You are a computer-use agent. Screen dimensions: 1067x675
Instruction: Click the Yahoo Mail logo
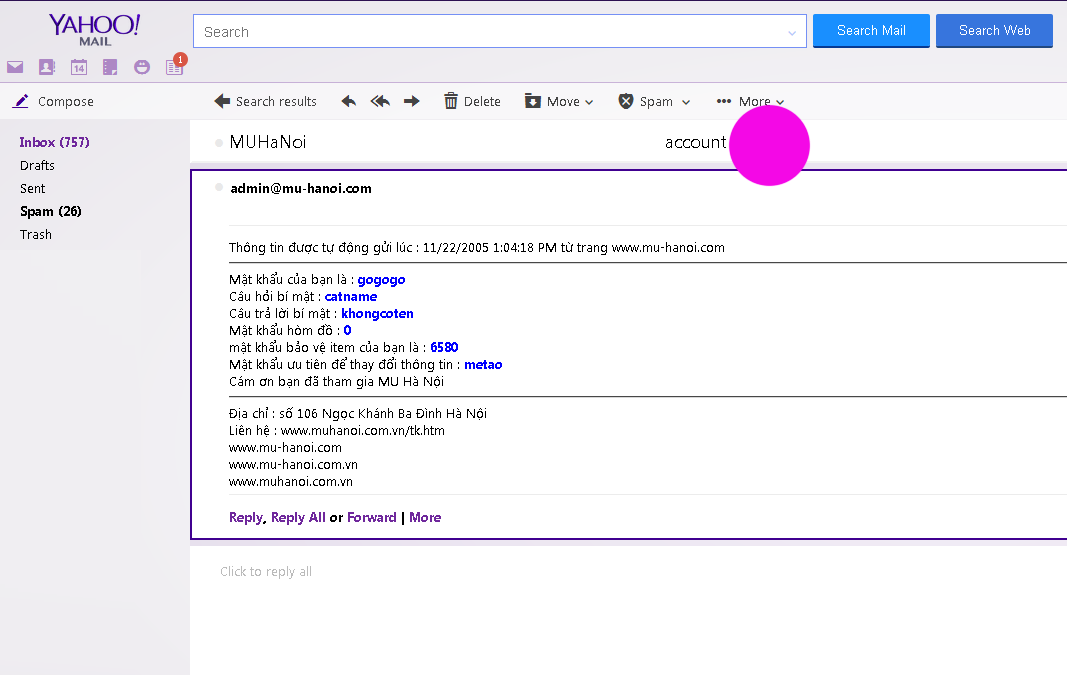tap(95, 30)
